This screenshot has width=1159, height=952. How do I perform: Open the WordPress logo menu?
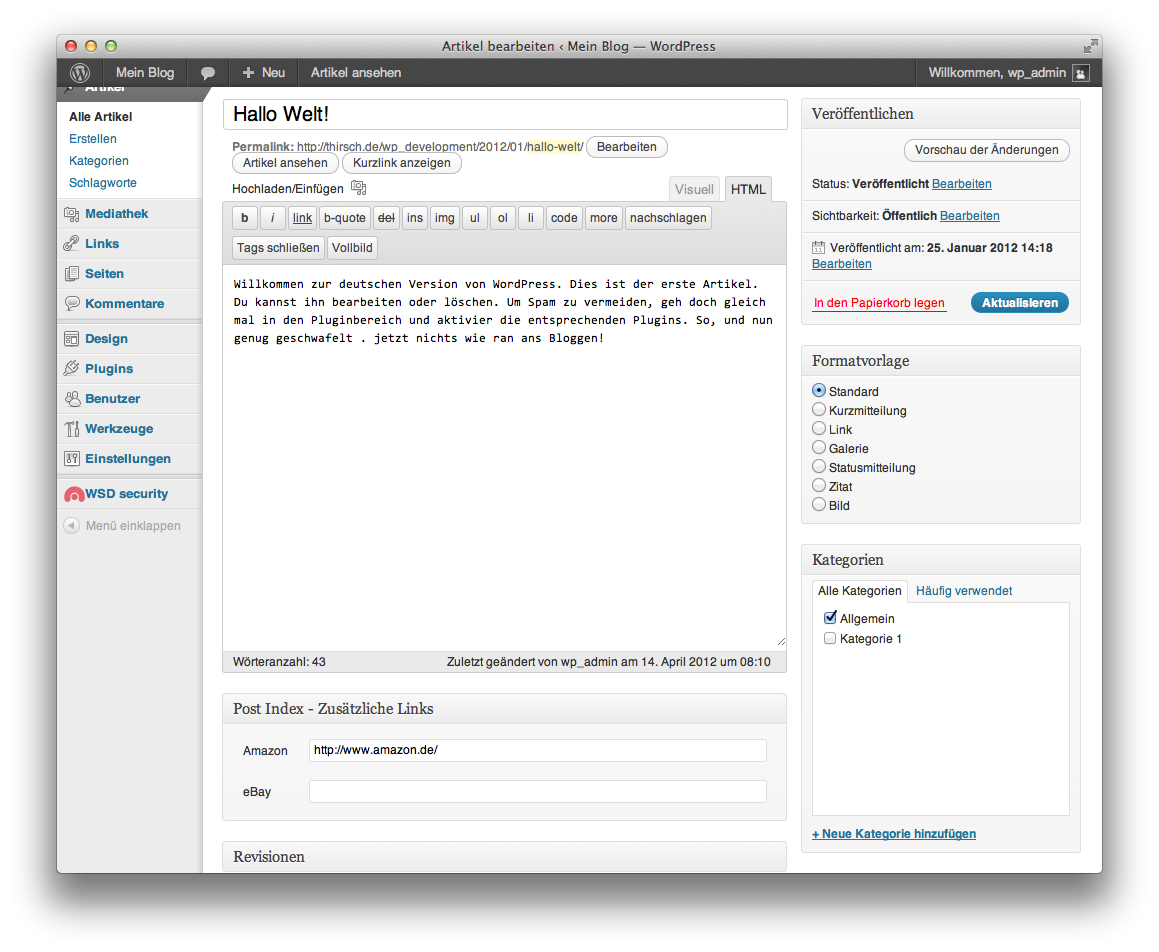pyautogui.click(x=80, y=72)
